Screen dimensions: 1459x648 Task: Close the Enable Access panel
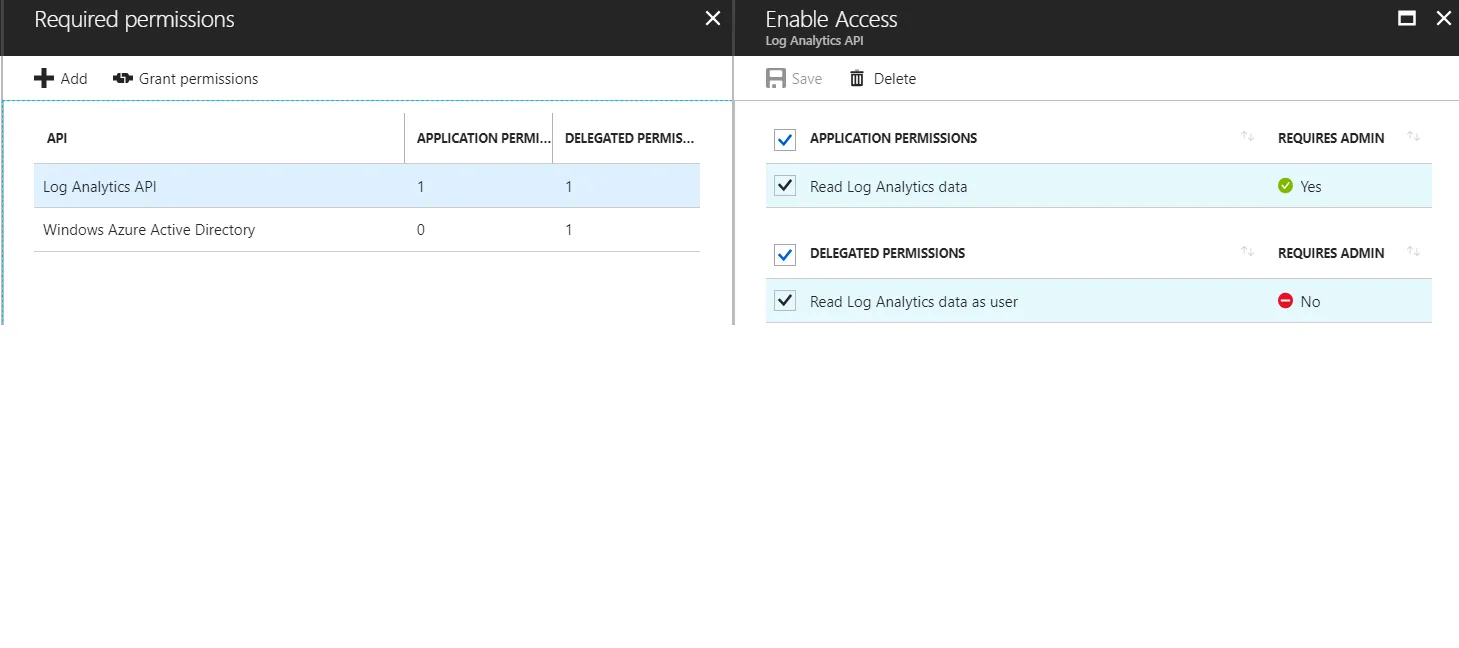[1443, 19]
